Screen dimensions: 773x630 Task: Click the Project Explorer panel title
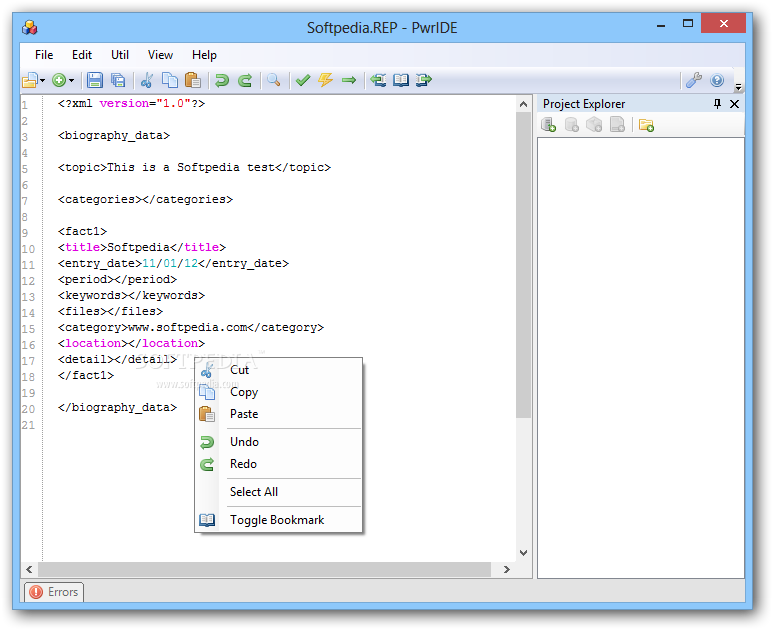coord(584,104)
